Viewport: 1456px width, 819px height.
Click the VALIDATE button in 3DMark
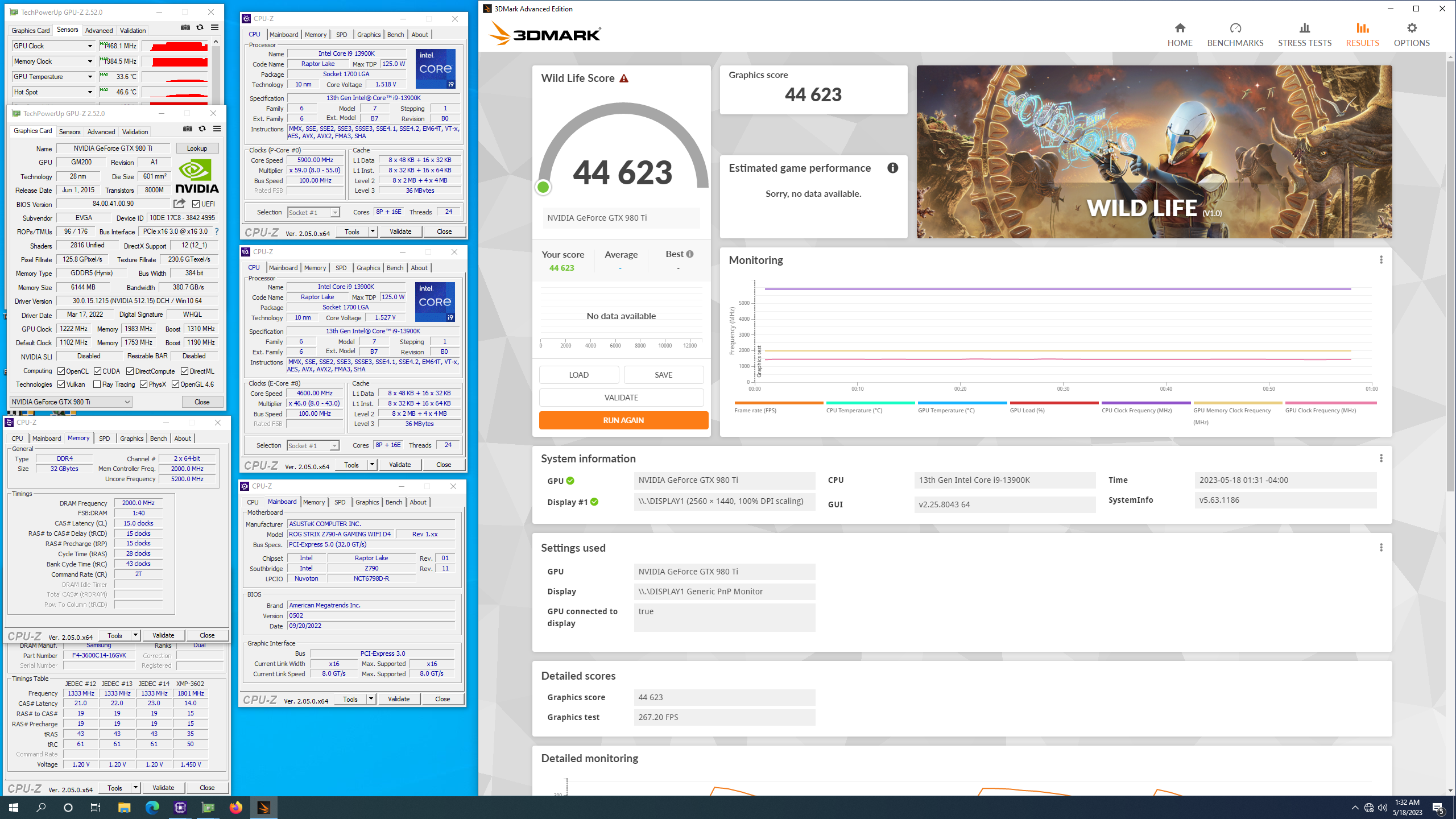(621, 398)
